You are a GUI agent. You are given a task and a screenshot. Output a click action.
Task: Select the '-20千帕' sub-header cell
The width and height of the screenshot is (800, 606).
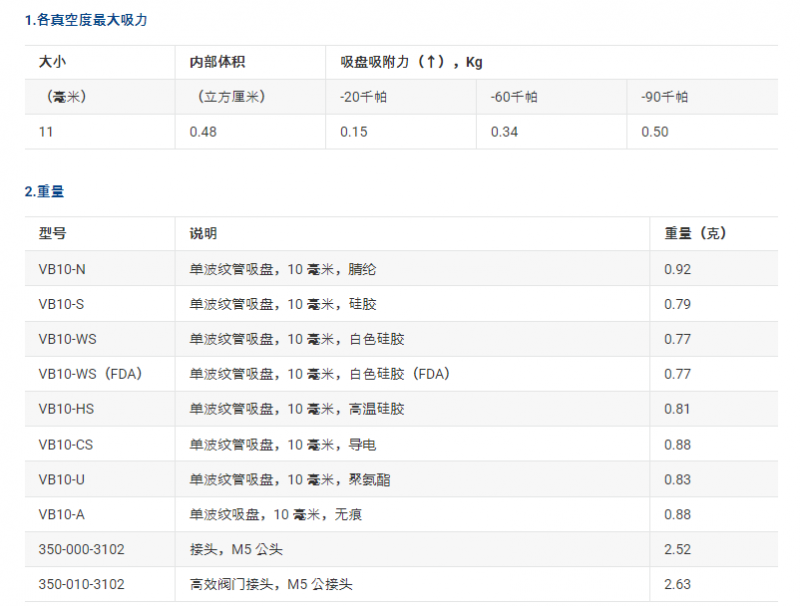click(x=363, y=97)
